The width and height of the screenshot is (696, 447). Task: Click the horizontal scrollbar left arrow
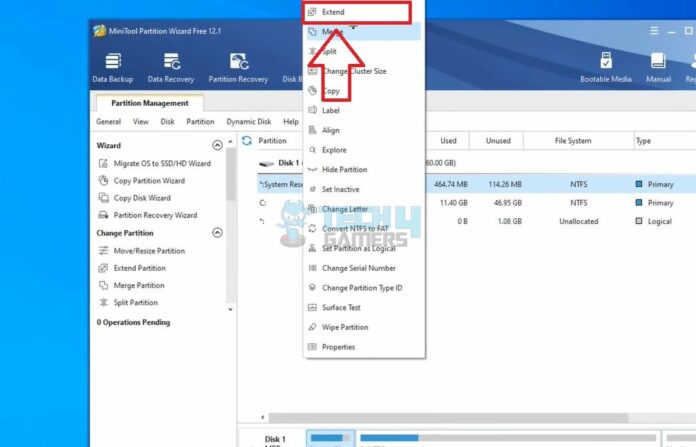click(263, 417)
